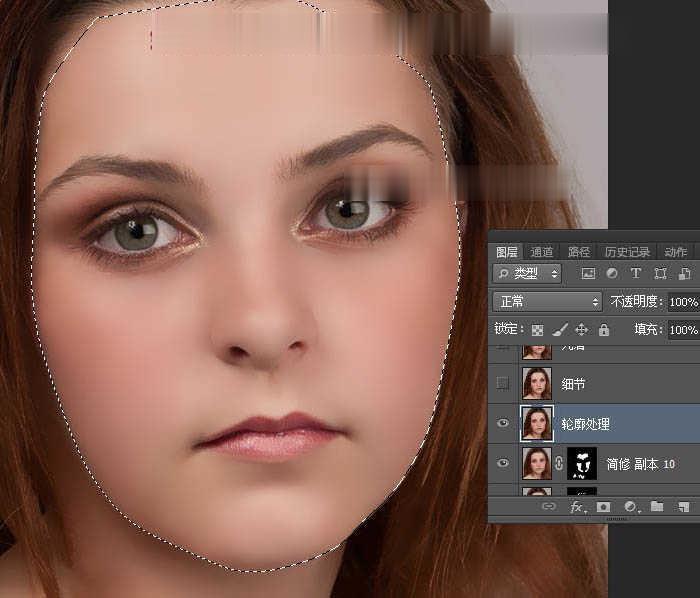Hide the 轮廓处理 layer
This screenshot has width=700, height=598.
(x=503, y=423)
